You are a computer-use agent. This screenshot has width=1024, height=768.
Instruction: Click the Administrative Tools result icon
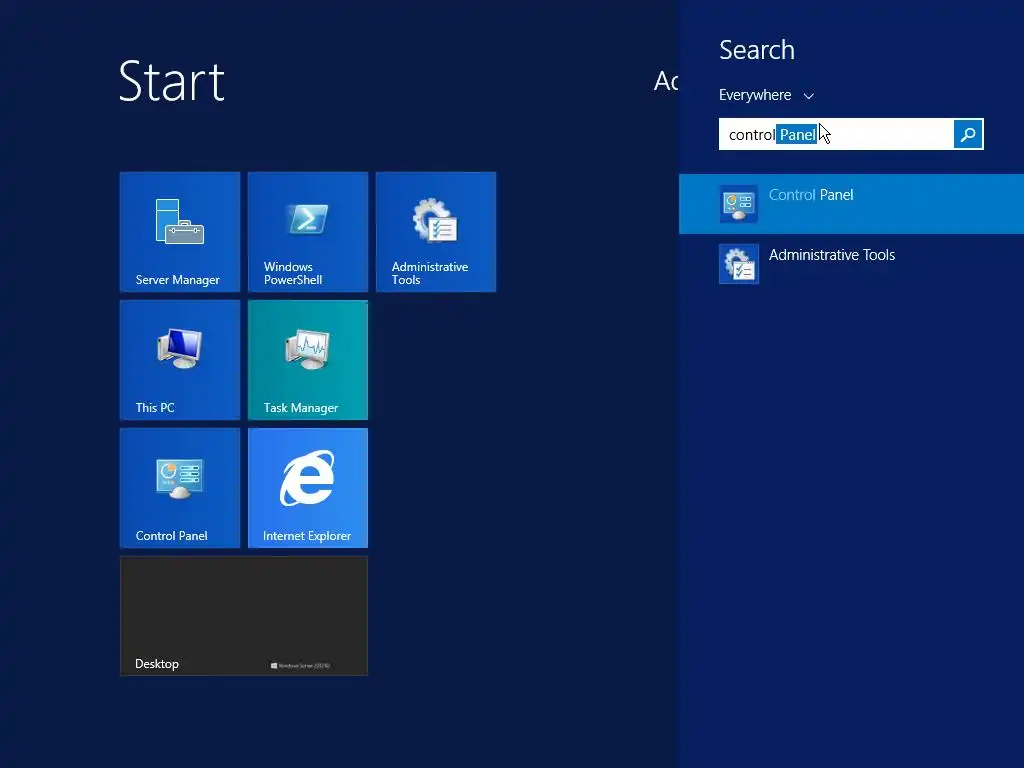tap(739, 264)
